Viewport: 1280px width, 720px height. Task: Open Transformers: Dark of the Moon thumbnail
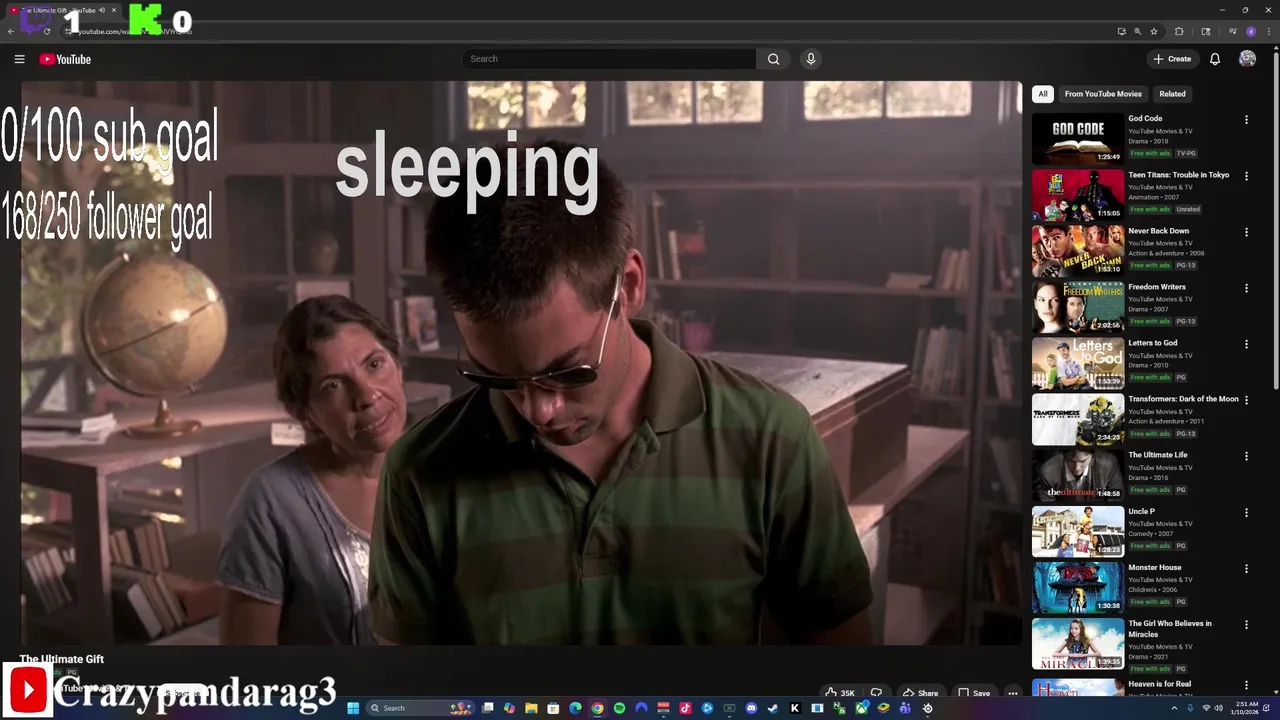1078,418
